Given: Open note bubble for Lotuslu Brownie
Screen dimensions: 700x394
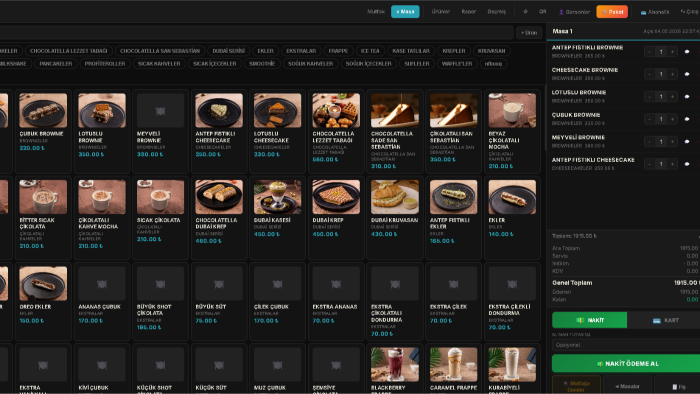Looking at the screenshot, I should pos(687,96).
